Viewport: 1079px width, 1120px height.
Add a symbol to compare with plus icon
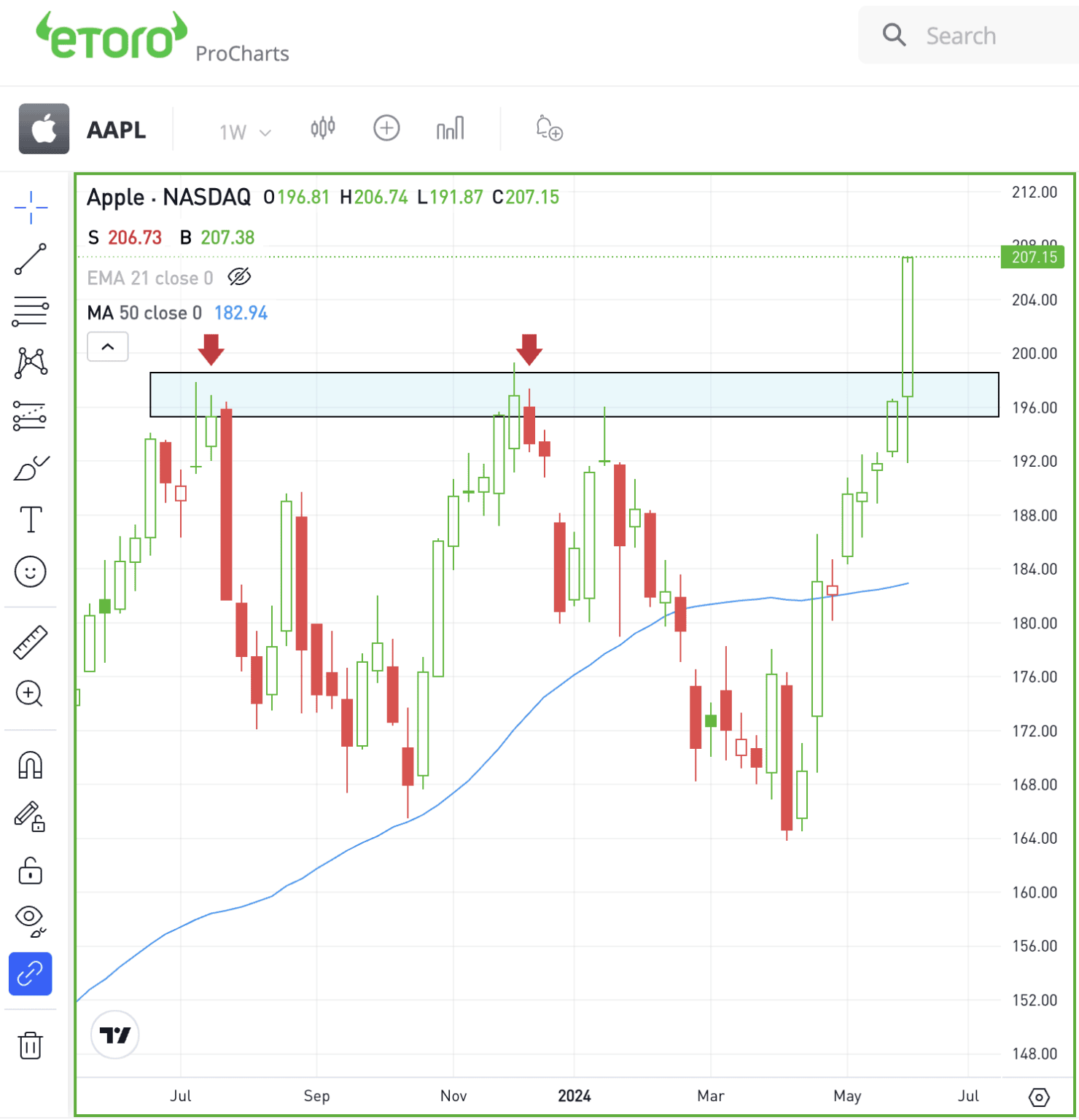(386, 128)
